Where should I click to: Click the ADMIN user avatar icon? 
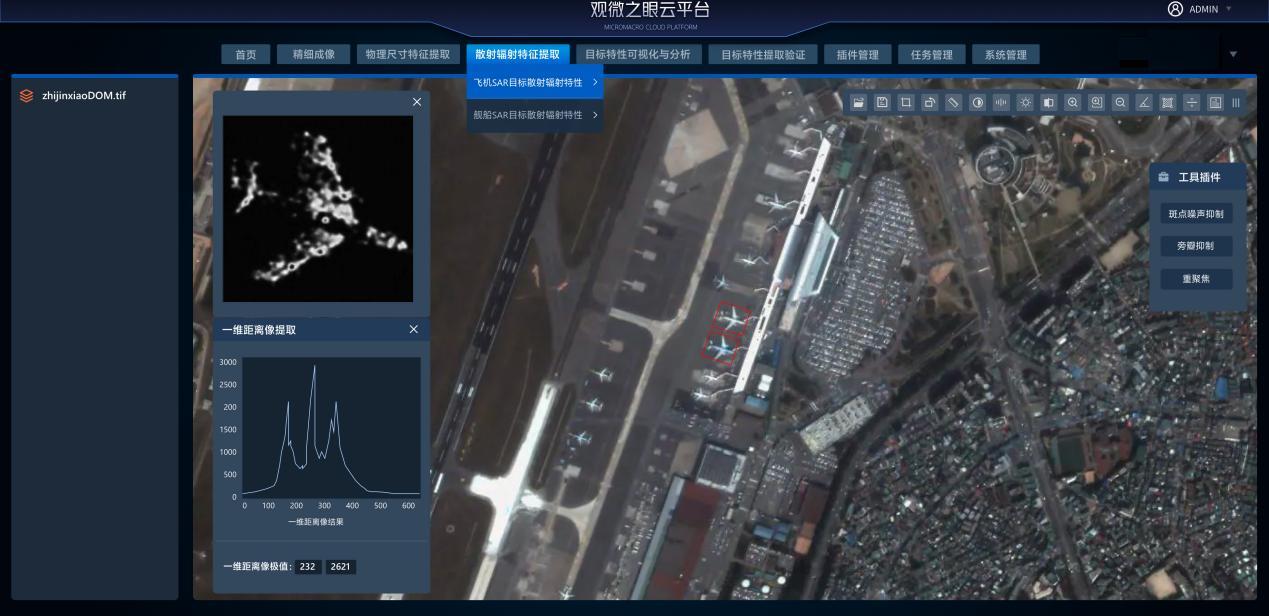pyautogui.click(x=1175, y=9)
